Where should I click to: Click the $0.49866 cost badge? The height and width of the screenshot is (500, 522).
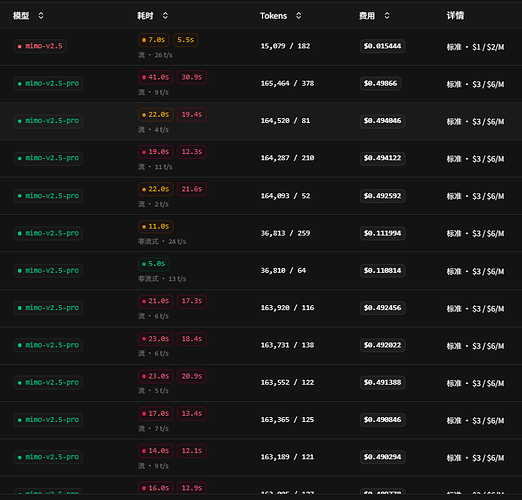[x=381, y=83]
